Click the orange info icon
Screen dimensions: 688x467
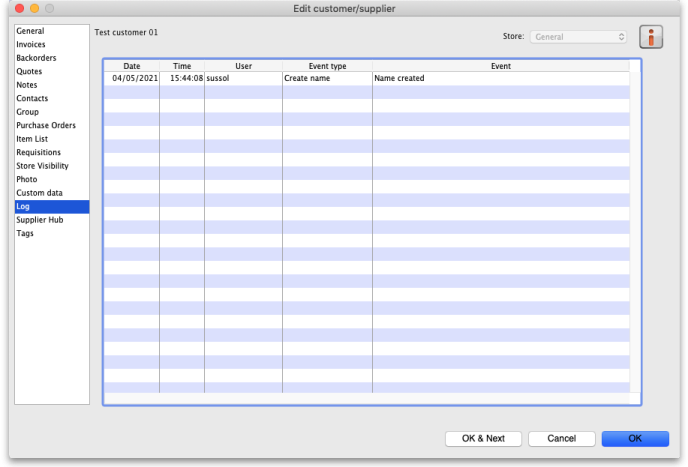651,37
